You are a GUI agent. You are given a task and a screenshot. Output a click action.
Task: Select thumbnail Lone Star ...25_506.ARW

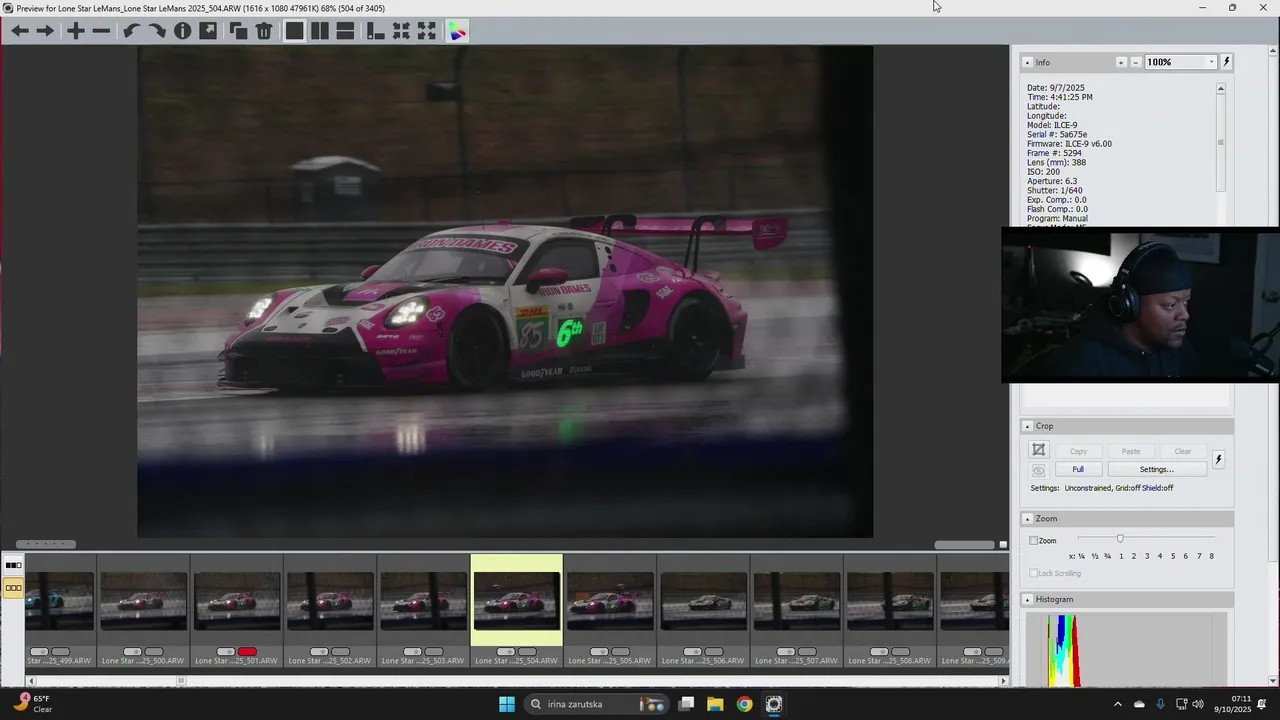[x=703, y=600]
